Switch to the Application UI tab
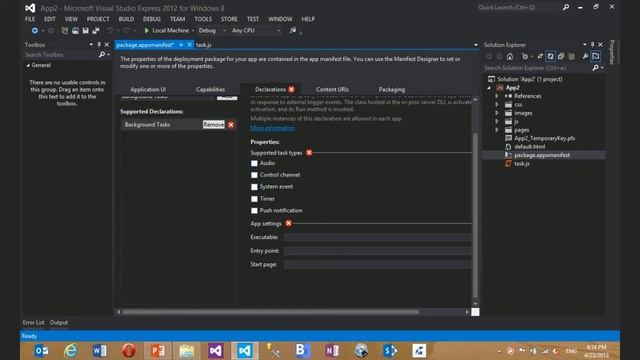Screen dimensions: 640x360 (148, 89)
